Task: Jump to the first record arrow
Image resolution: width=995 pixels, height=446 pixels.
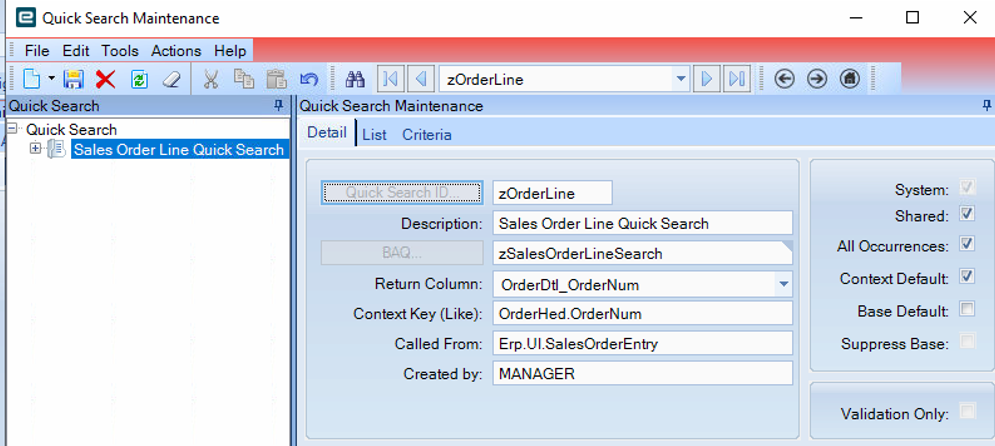Action: click(x=390, y=79)
